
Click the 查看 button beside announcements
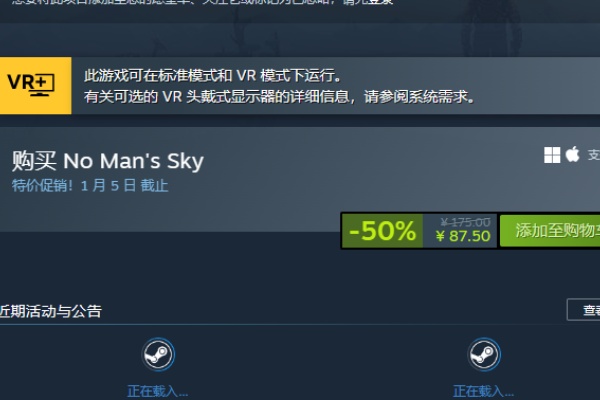583,310
